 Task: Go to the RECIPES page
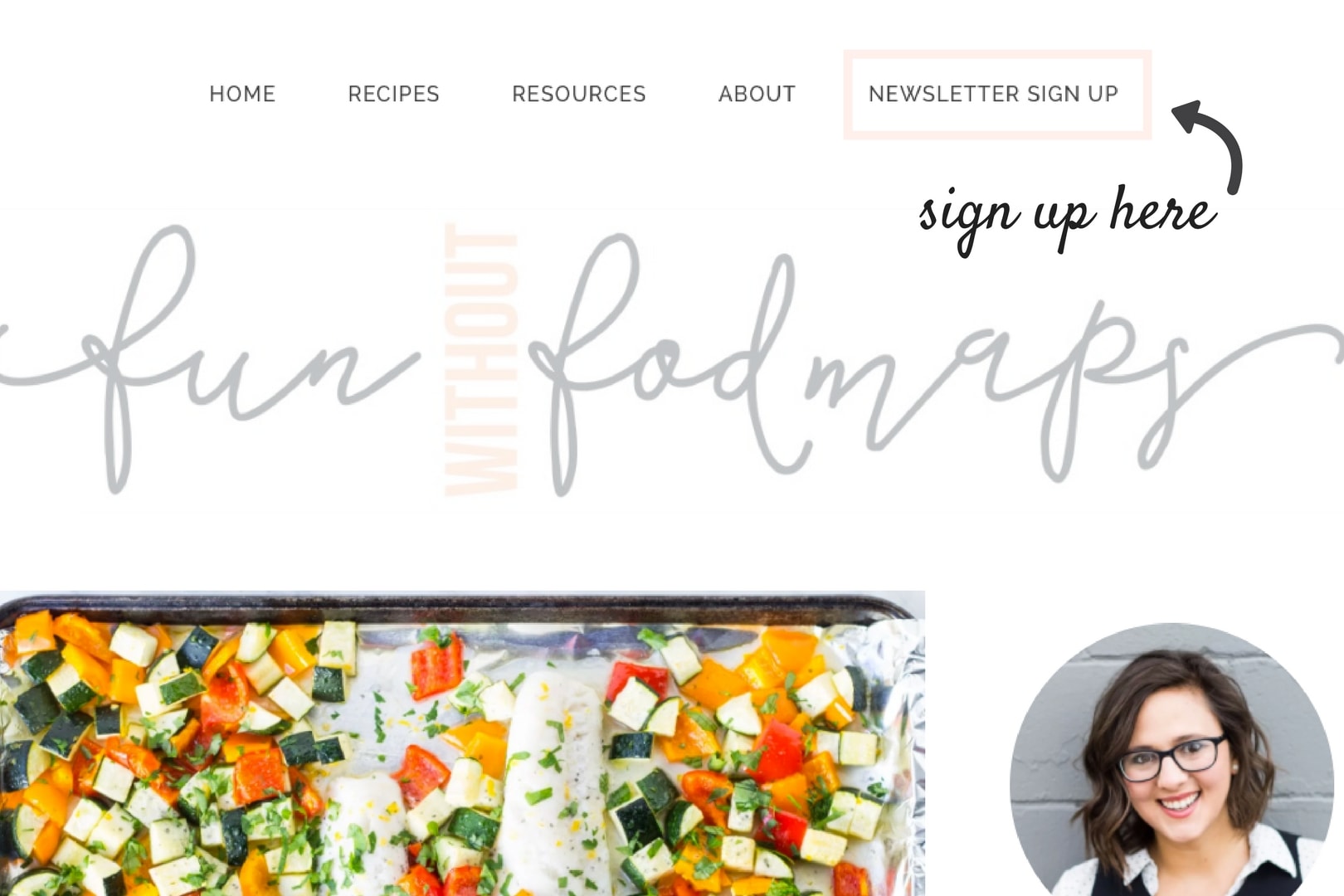393,94
